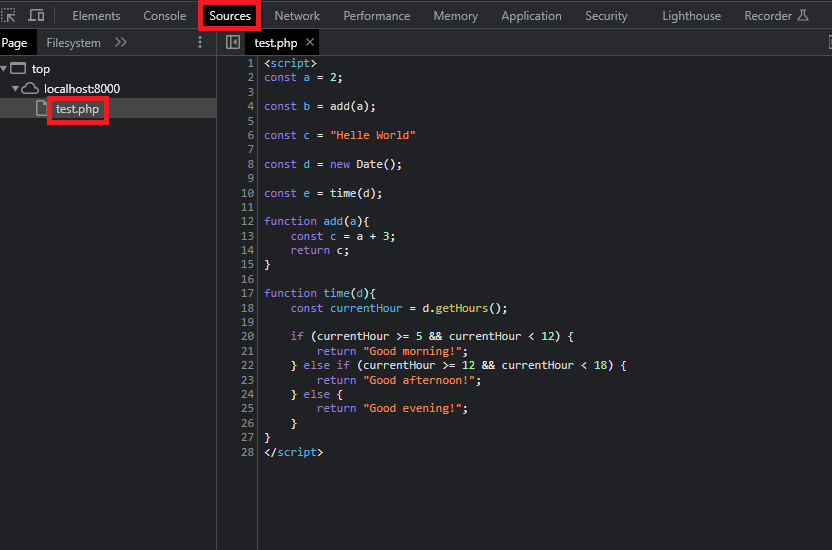
Task: Toggle the debugger sidebar at right edge
Action: (828, 43)
